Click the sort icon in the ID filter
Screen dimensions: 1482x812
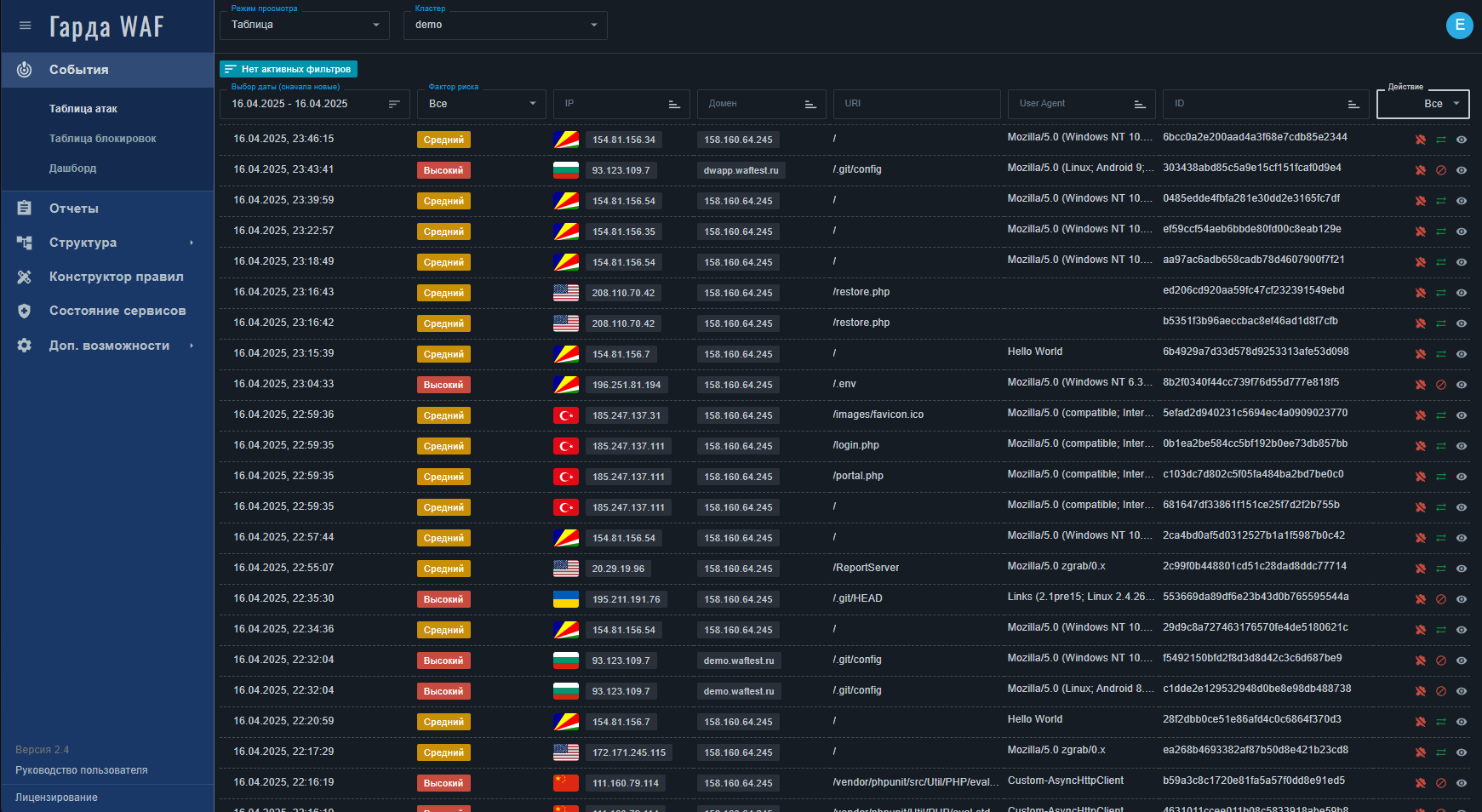(x=1353, y=104)
